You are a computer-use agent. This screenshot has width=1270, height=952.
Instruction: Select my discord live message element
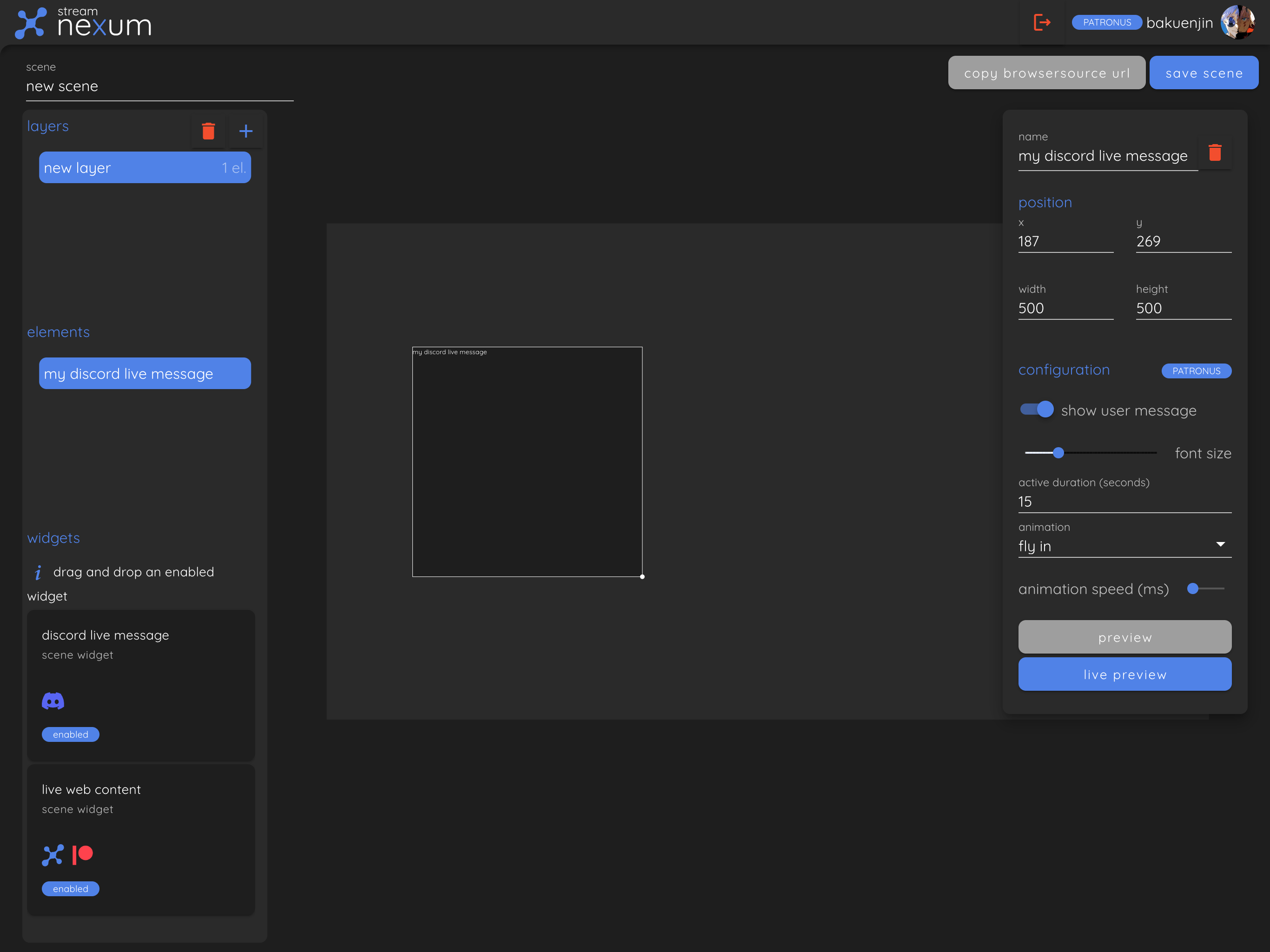(x=145, y=374)
